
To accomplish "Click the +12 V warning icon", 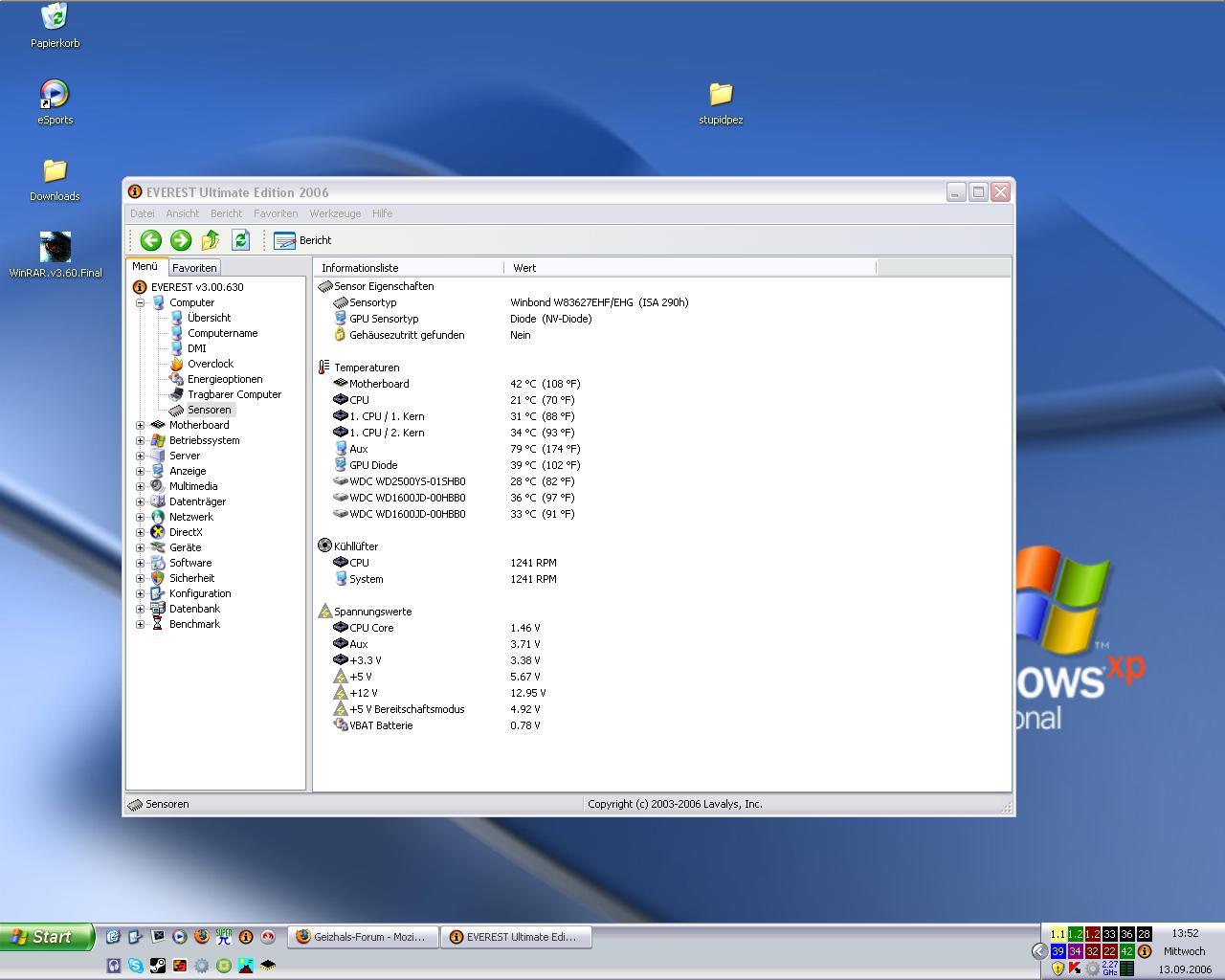I will [340, 693].
